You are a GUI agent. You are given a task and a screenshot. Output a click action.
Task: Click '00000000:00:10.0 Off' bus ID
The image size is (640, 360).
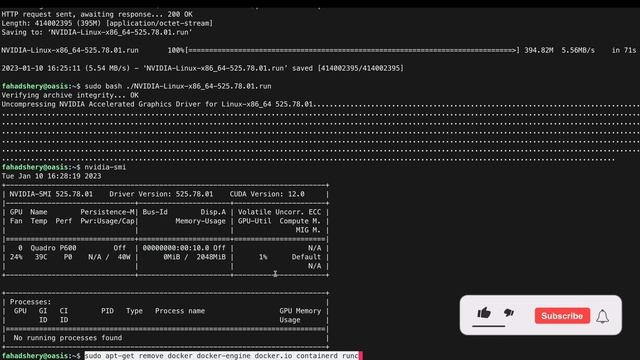coord(184,248)
